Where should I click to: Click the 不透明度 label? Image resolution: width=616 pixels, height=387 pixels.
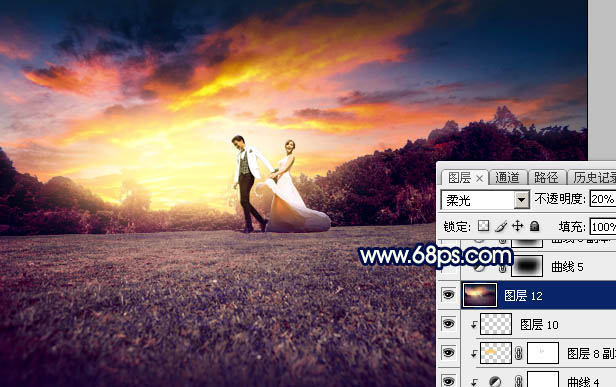(x=560, y=199)
